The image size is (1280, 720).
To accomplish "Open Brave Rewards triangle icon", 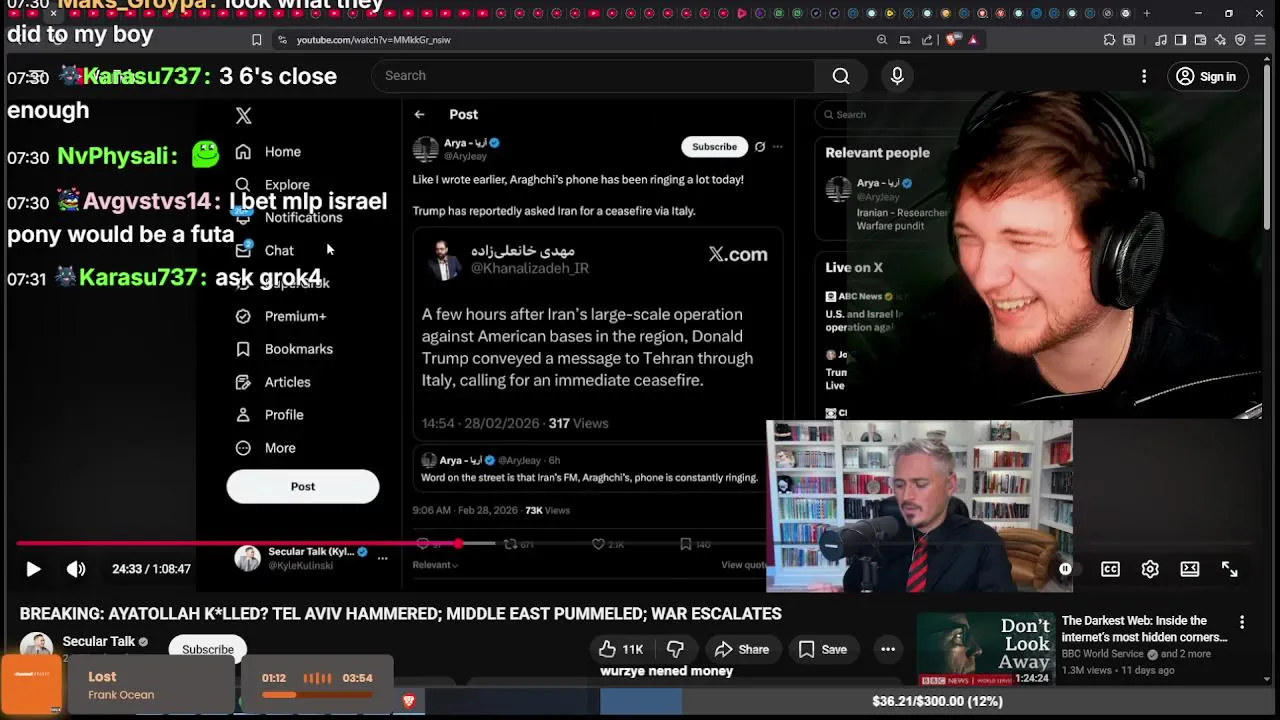I will 973,40.
